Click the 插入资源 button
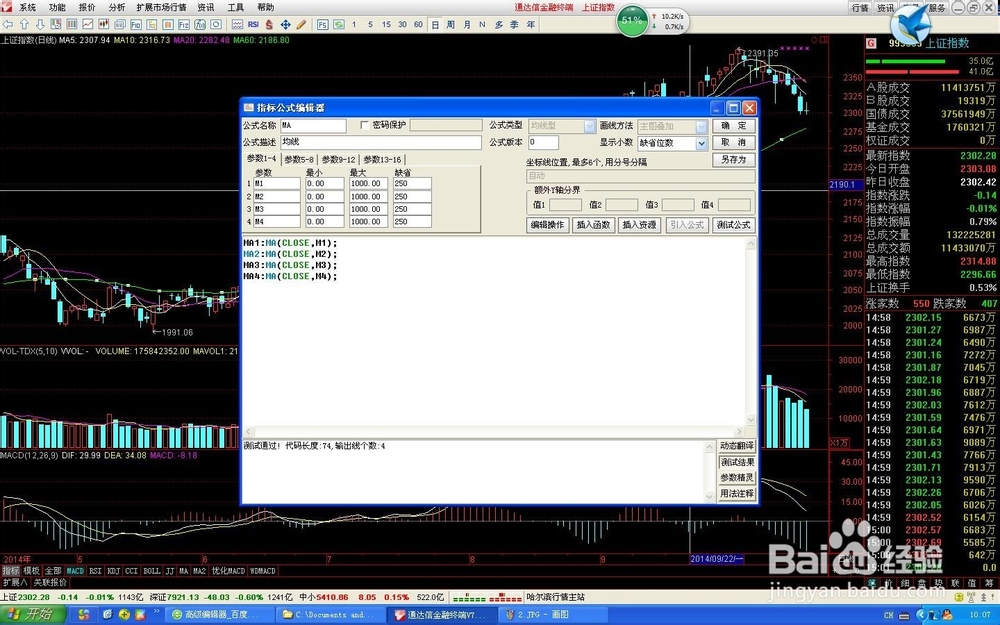The width and height of the screenshot is (1000, 625). pyautogui.click(x=639, y=224)
